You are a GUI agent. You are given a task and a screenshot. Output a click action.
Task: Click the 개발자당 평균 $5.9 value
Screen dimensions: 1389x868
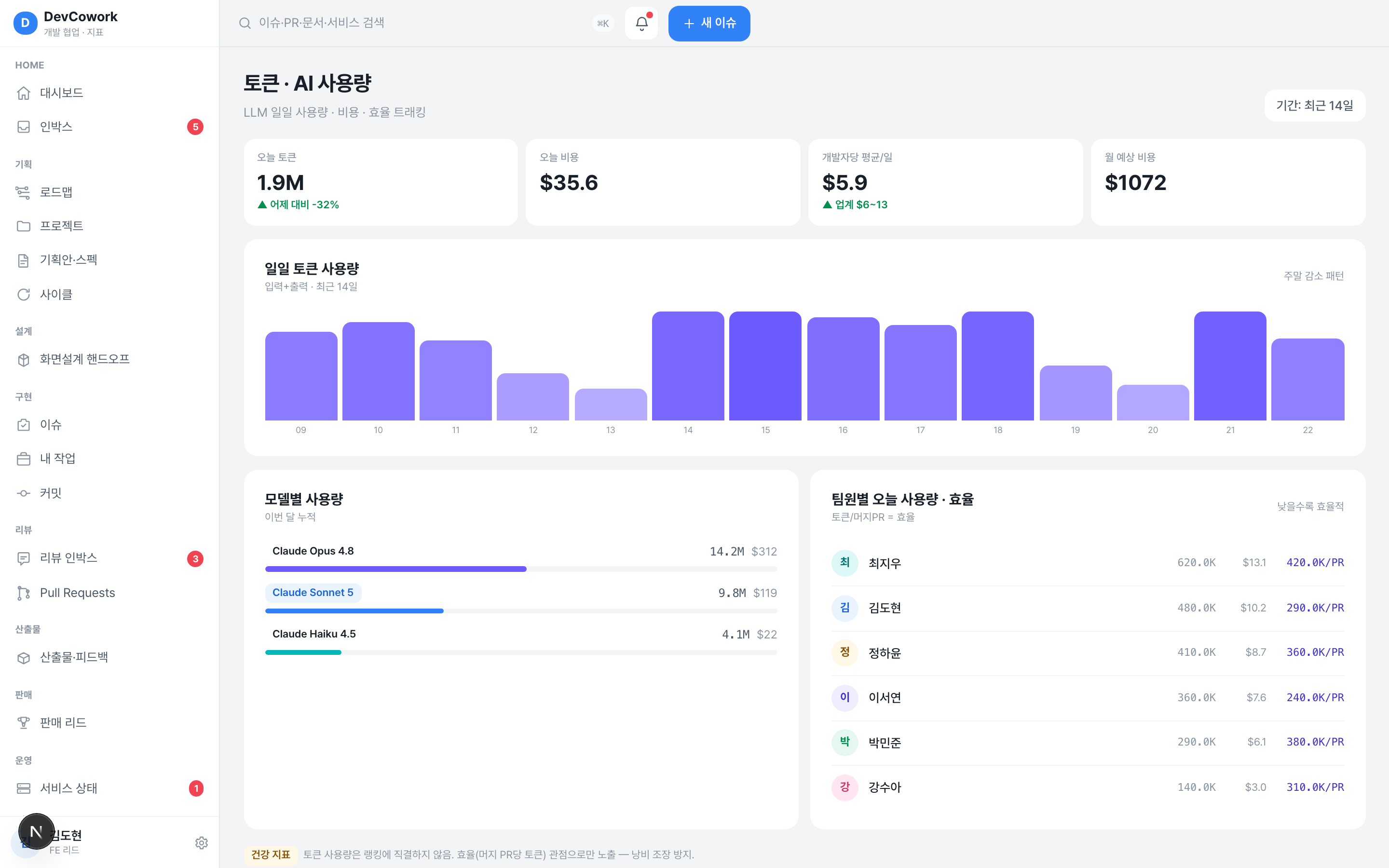(845, 183)
